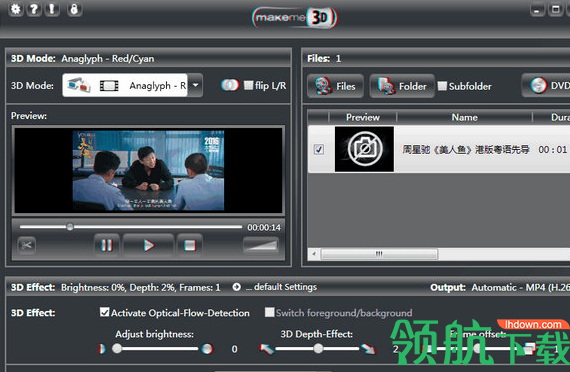This screenshot has height=372, width=570.
Task: Click the Files: 1 counter text
Action: coord(324,59)
